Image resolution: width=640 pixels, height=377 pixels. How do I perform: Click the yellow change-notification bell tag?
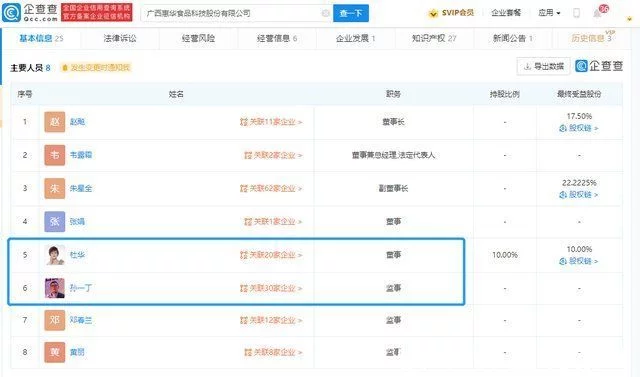click(x=96, y=68)
